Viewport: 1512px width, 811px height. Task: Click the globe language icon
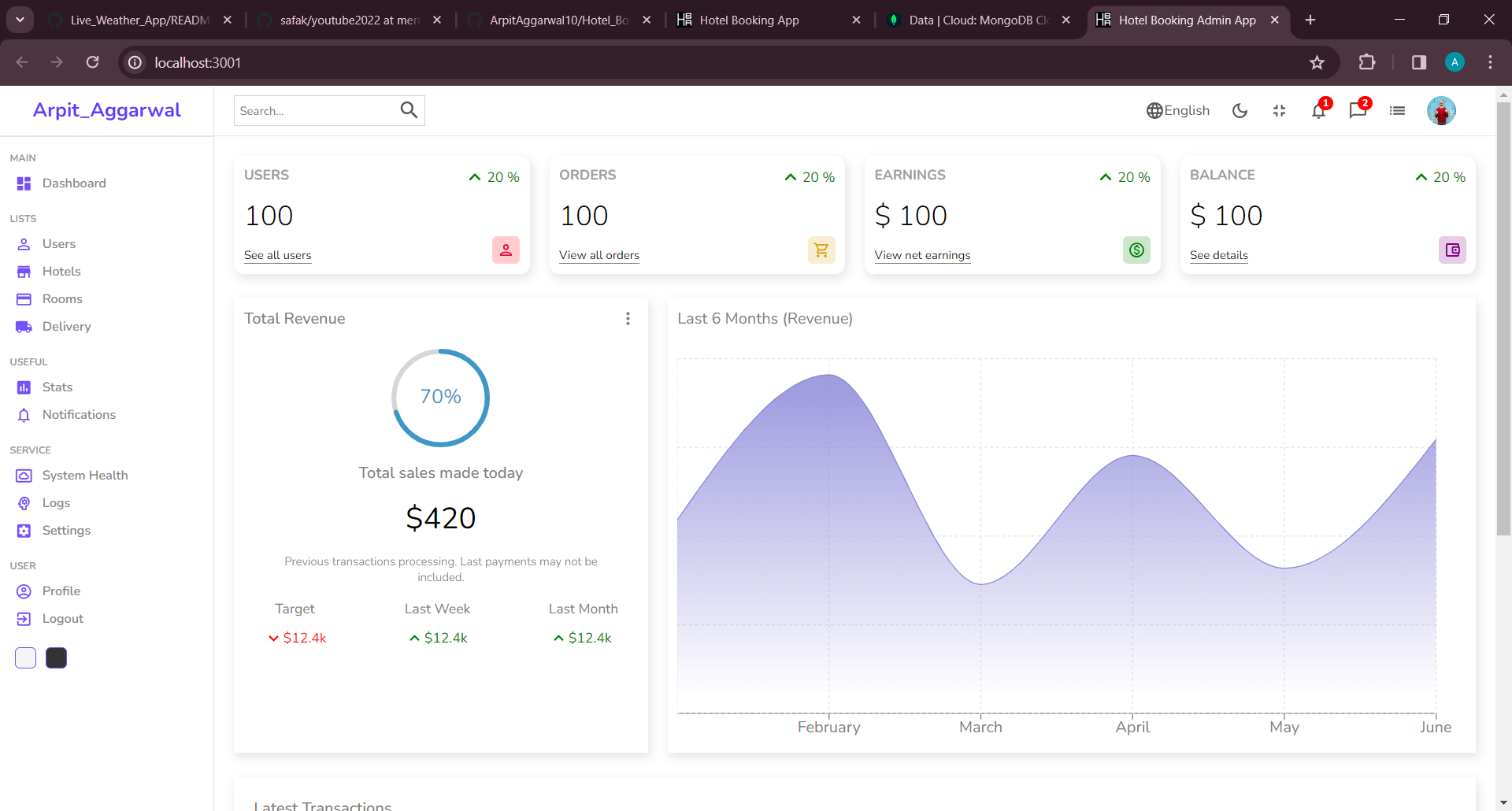[x=1154, y=111]
